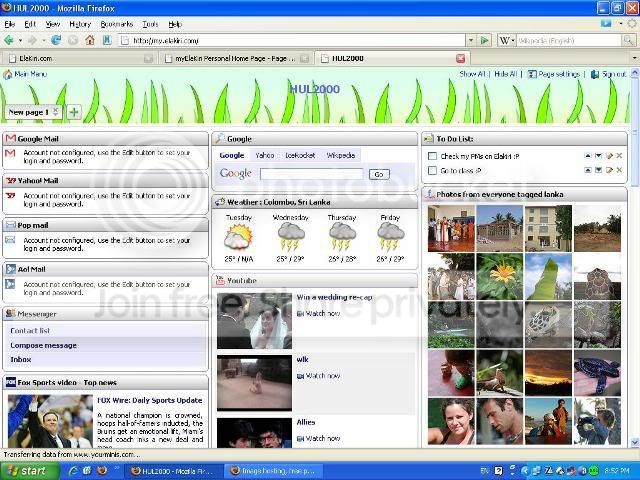Screen dimensions: 640x480
Task: Select the IceRocket search tab
Action: click(300, 155)
